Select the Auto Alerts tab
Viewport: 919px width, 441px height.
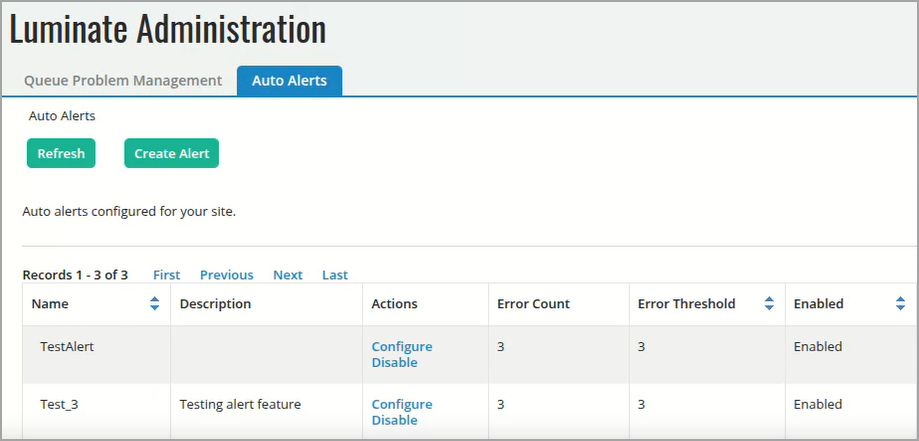(x=289, y=81)
